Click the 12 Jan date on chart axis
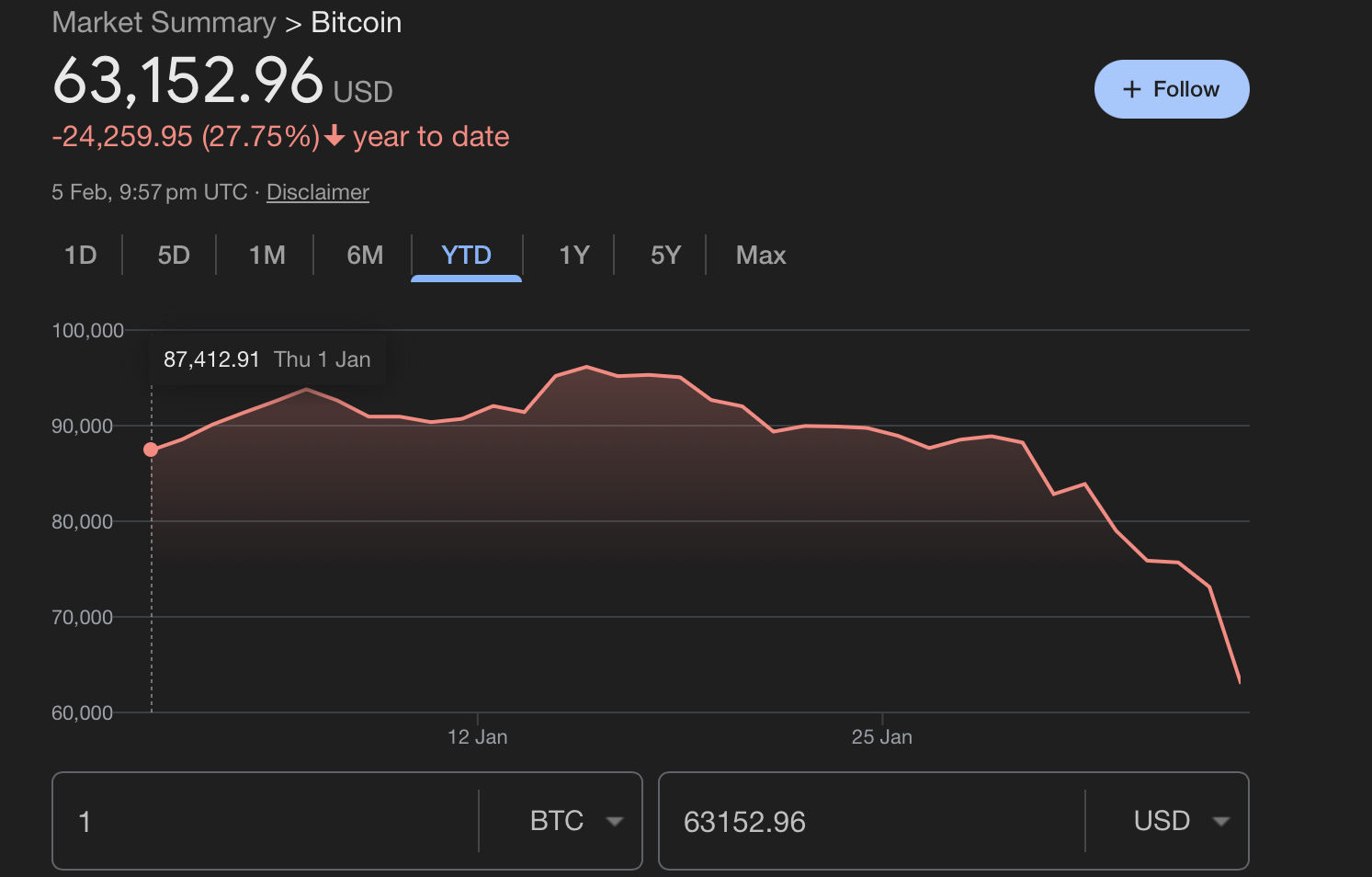This screenshot has height=877, width=1372. pos(477,736)
